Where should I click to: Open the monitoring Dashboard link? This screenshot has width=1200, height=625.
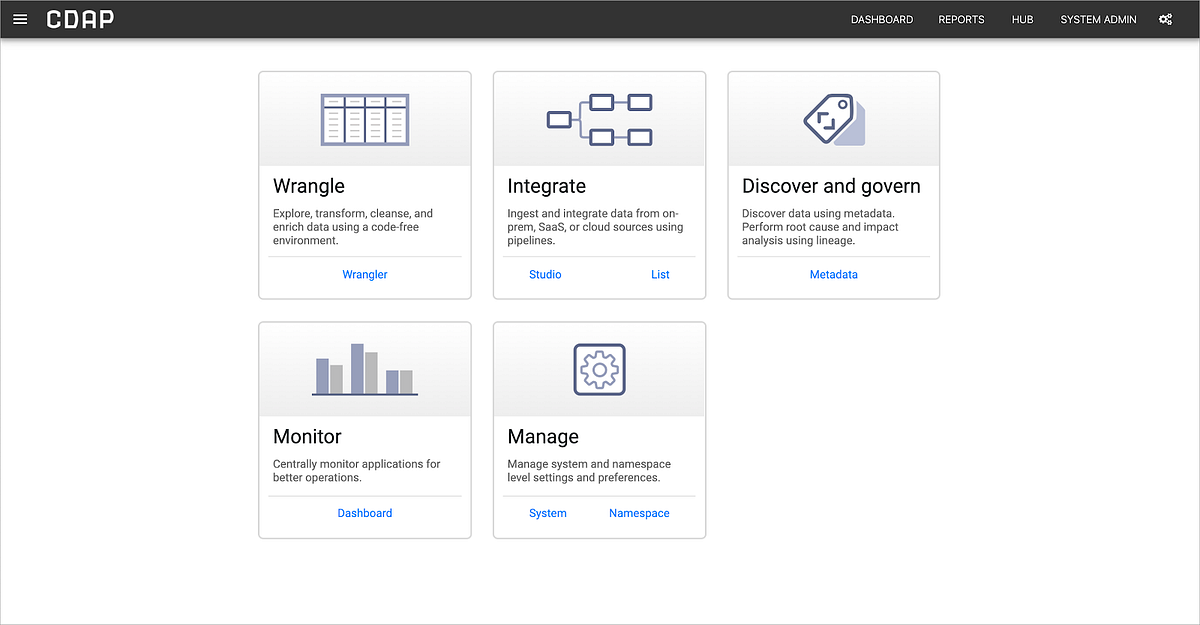pos(364,512)
